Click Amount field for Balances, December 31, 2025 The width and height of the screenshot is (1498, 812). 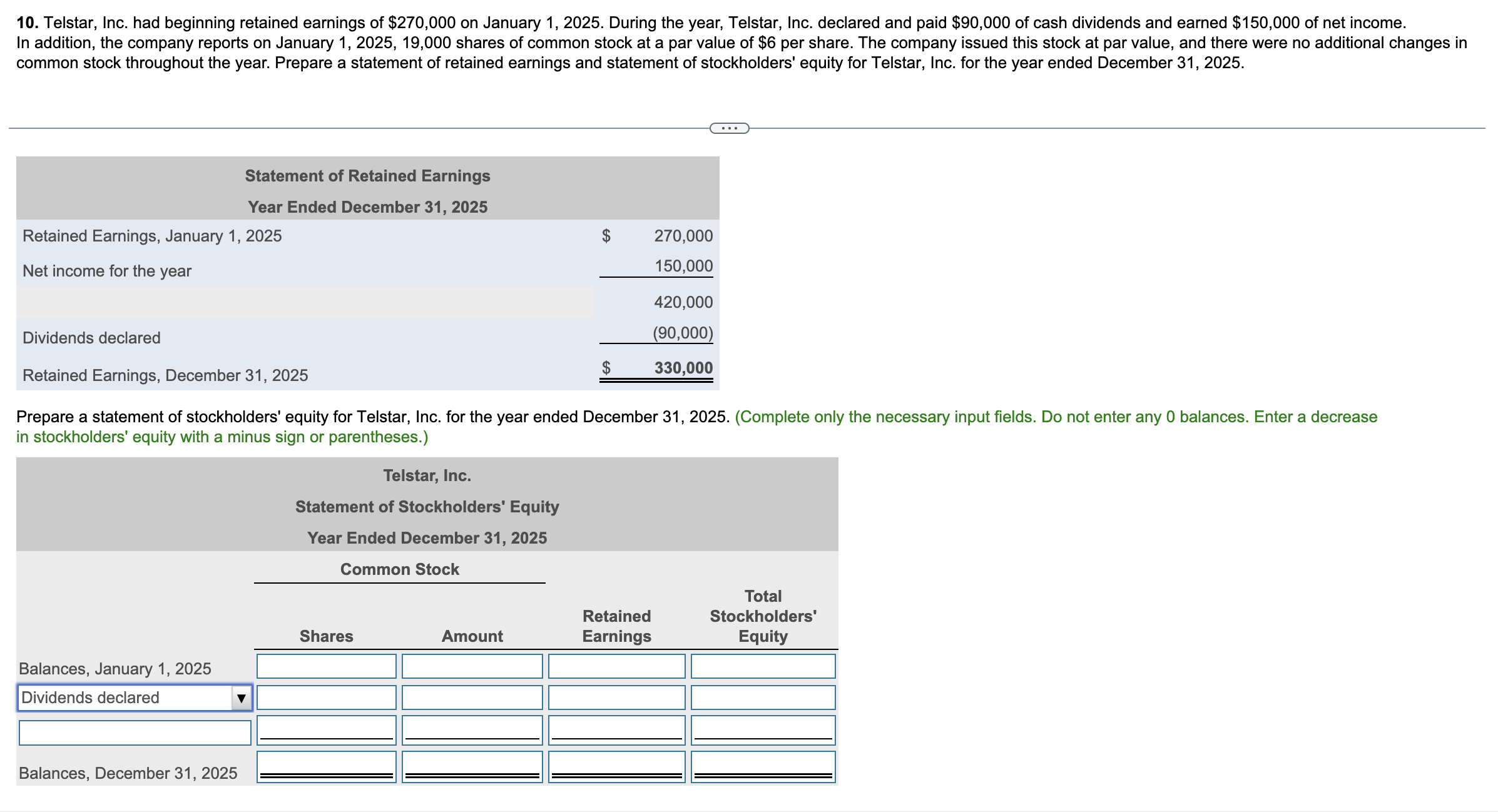[x=472, y=766]
